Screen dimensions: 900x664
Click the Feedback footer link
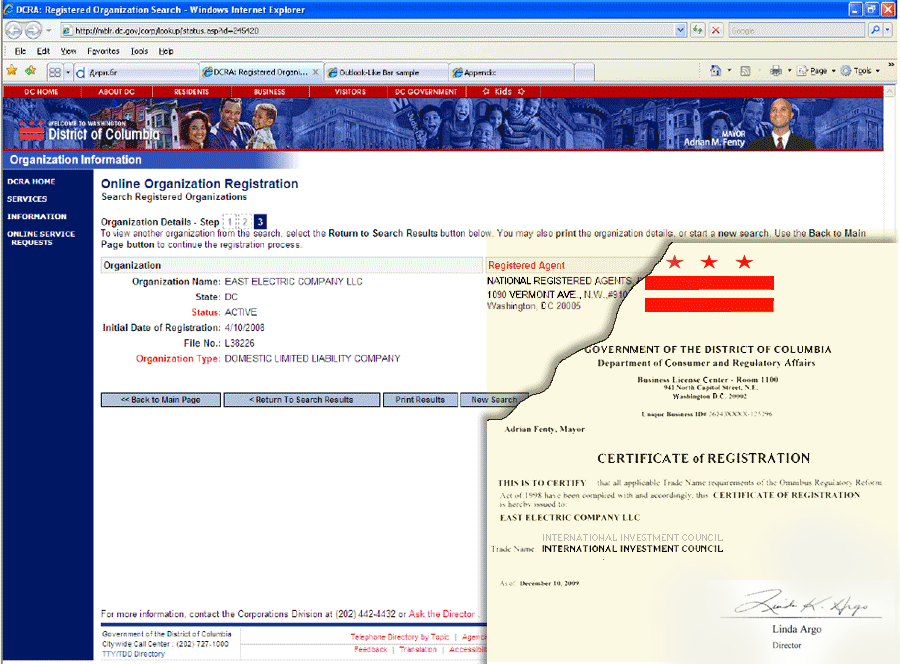coord(370,649)
